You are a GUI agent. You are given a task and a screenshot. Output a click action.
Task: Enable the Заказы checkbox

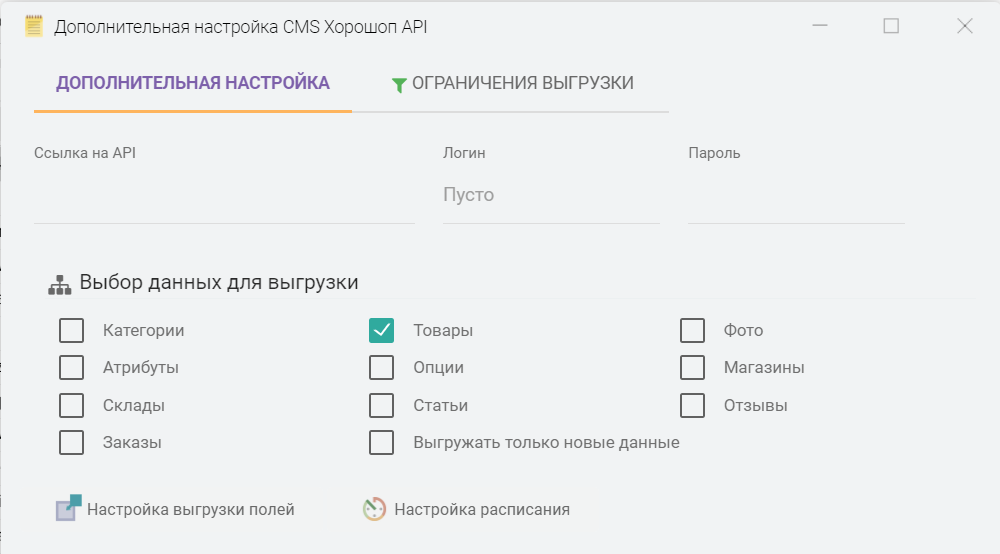[72, 443]
